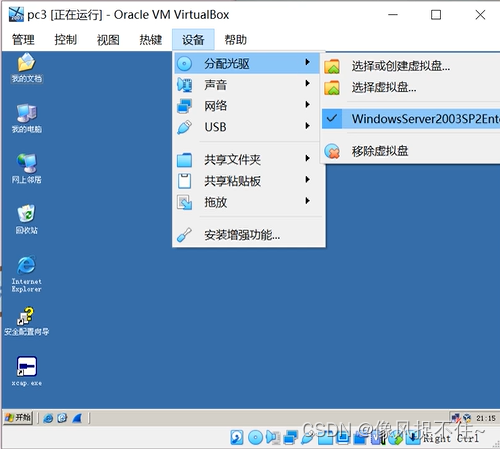Launch Internet Explorer from the quick launch bar
The height and width of the screenshot is (449, 500).
point(48,418)
